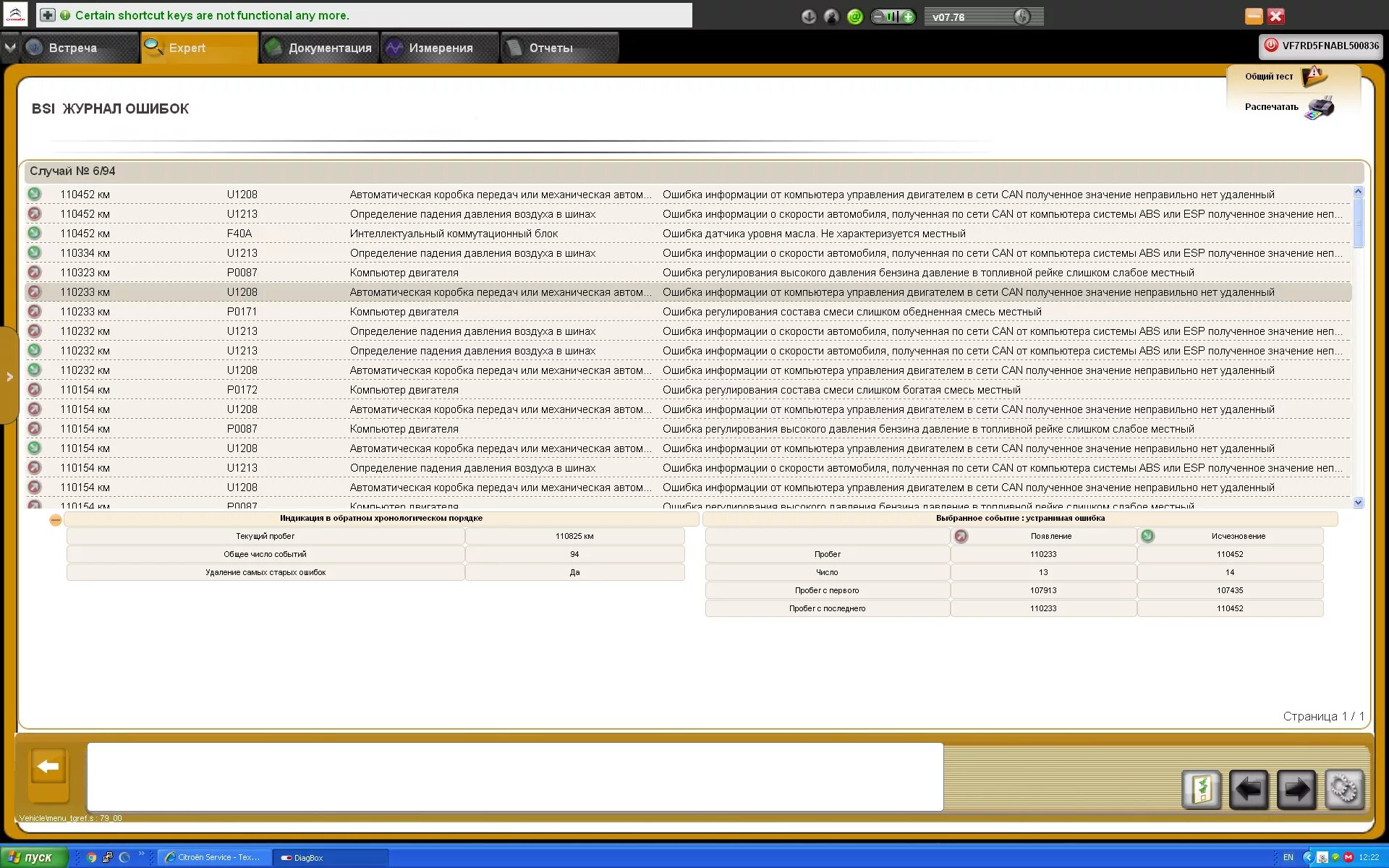Switch to DiagBox taskbar button
Image resolution: width=1389 pixels, height=868 pixels.
point(332,857)
